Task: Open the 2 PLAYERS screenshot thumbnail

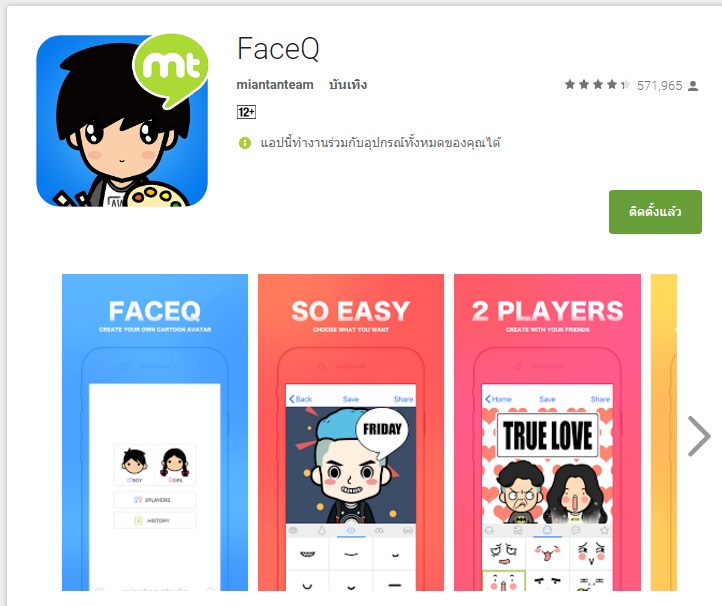Action: [x=547, y=432]
